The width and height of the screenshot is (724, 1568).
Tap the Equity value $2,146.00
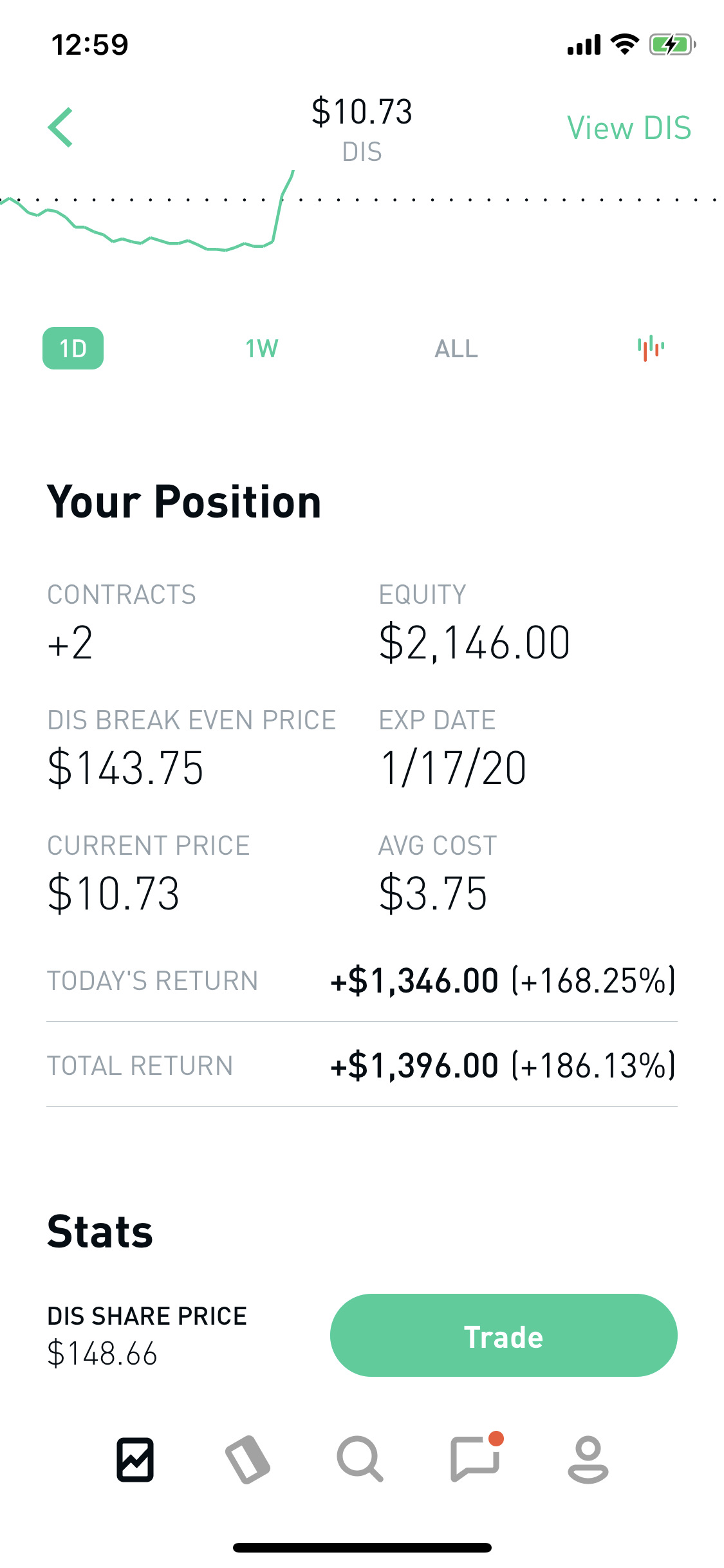pyautogui.click(x=474, y=642)
